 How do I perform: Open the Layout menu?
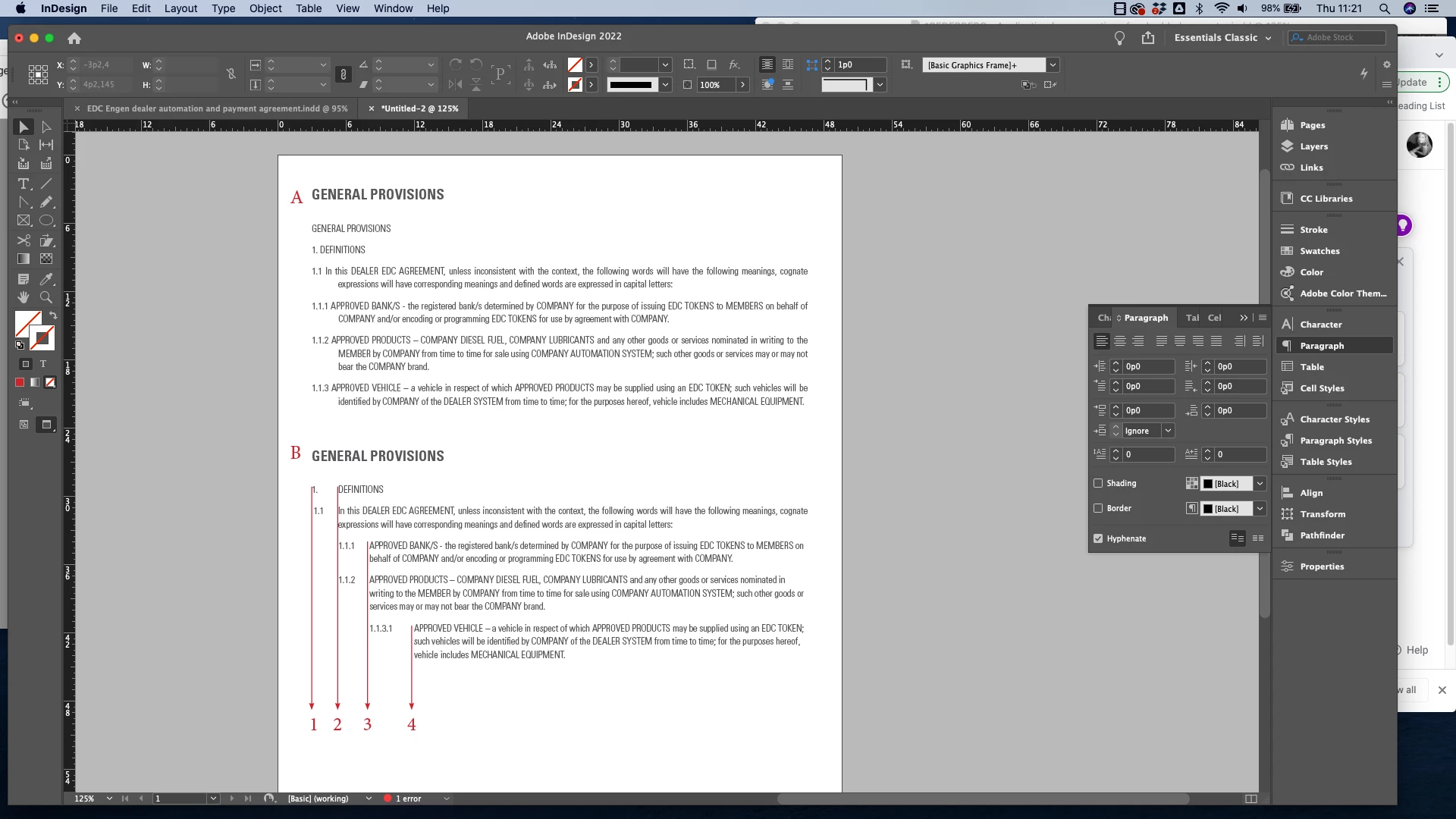tap(180, 8)
